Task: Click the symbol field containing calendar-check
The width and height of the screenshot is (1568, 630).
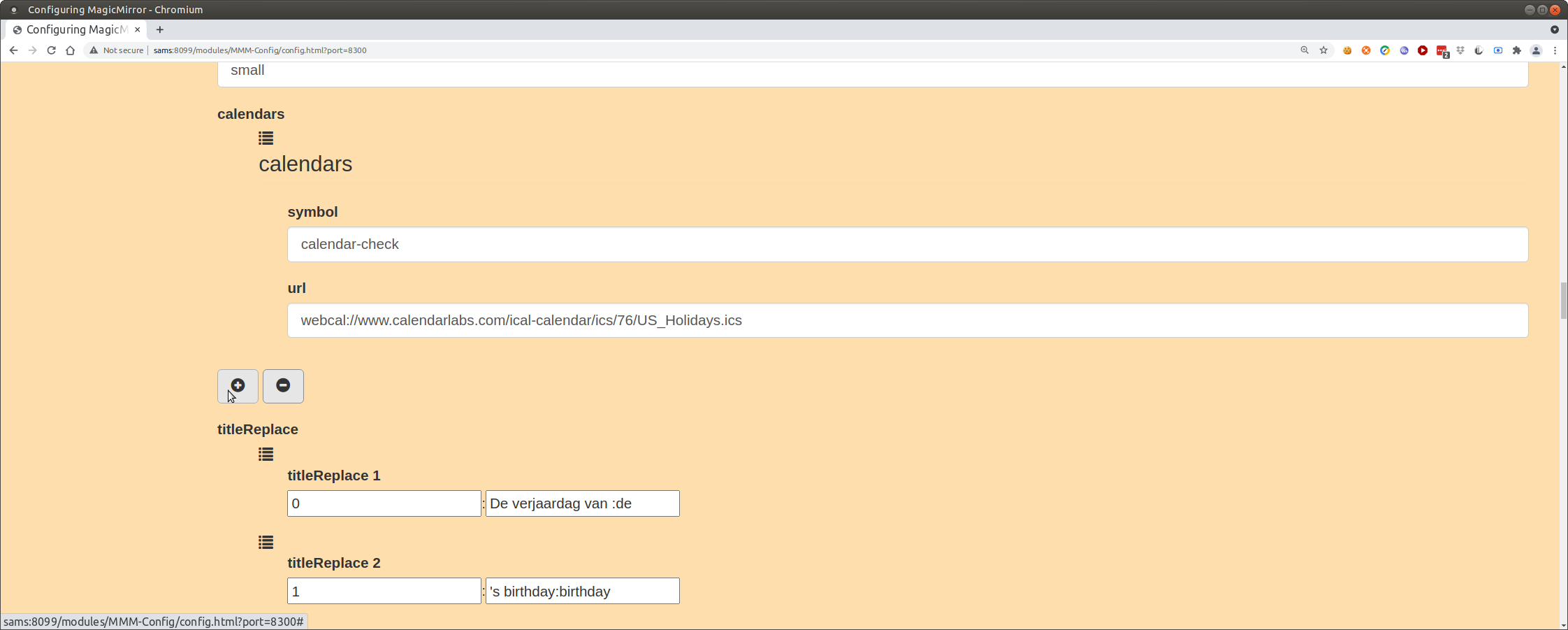Action: (907, 245)
